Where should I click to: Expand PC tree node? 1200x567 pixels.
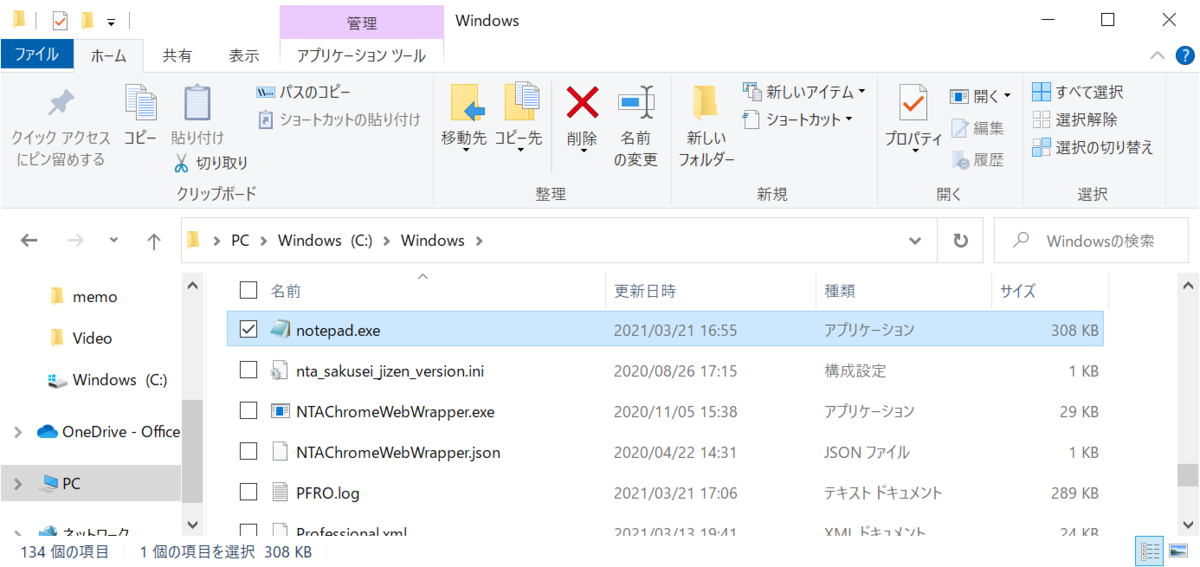(17, 483)
